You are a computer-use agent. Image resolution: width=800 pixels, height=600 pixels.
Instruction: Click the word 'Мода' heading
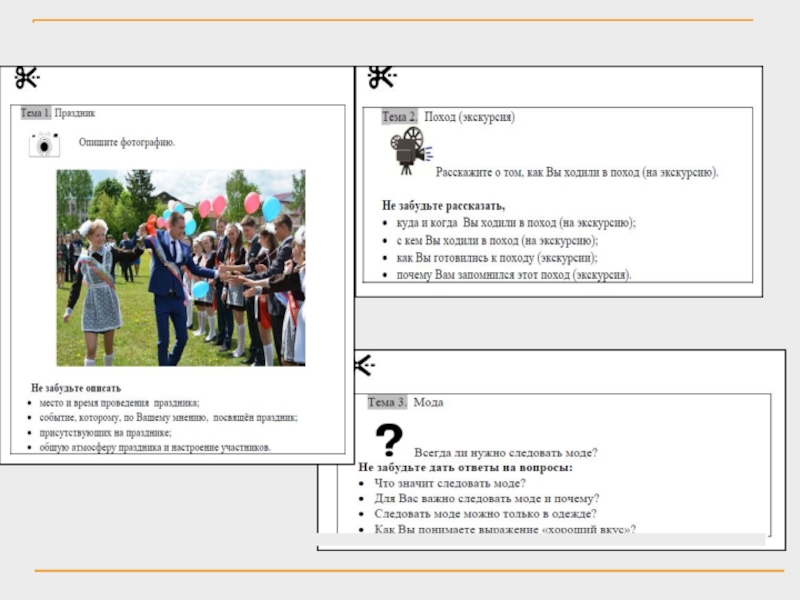[428, 403]
